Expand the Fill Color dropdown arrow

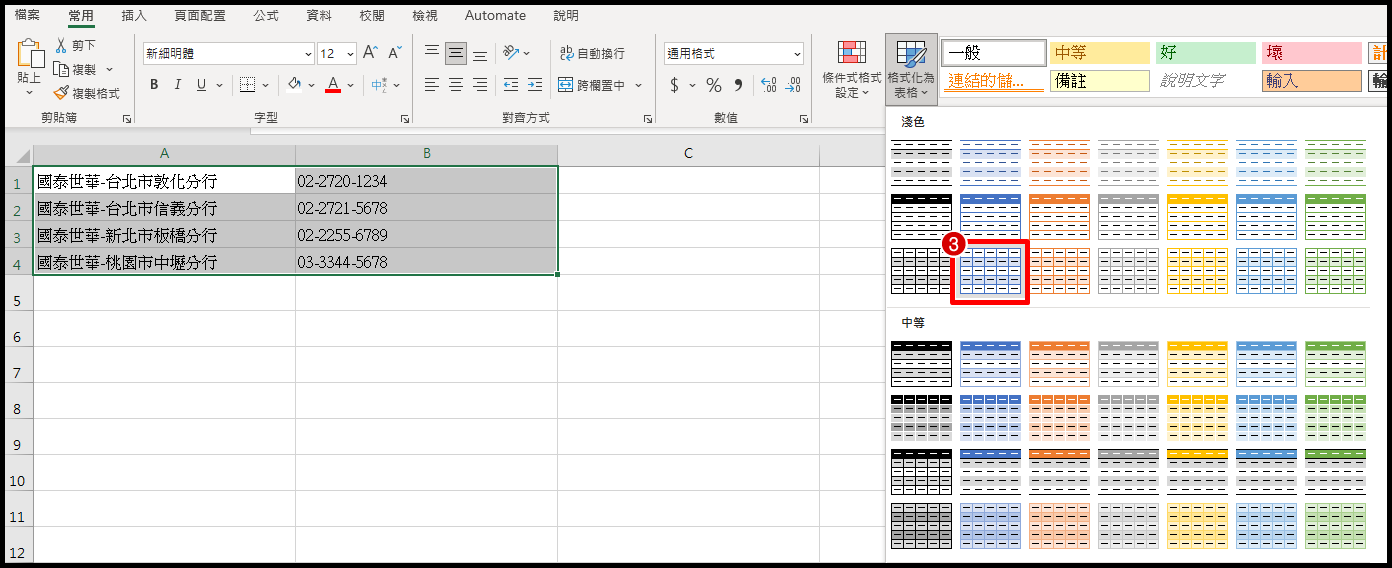pos(311,85)
